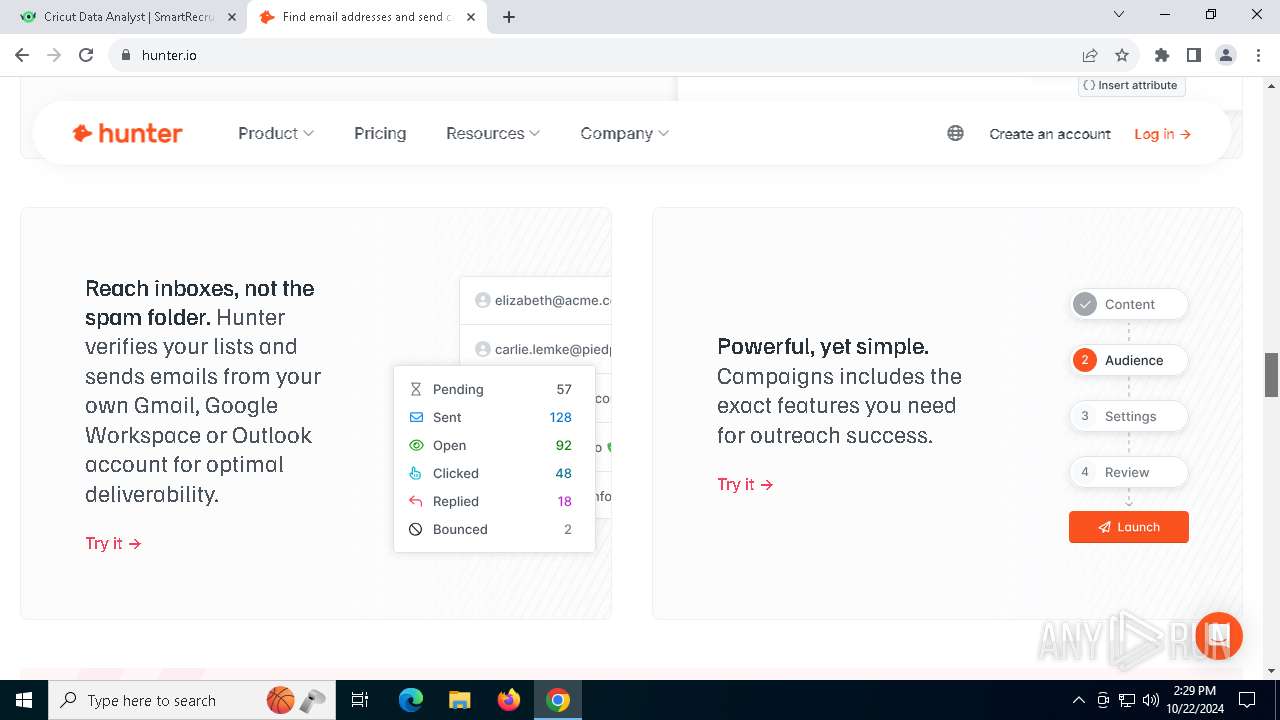Select the Settings step
The width and height of the screenshot is (1280, 720).
point(1129,416)
